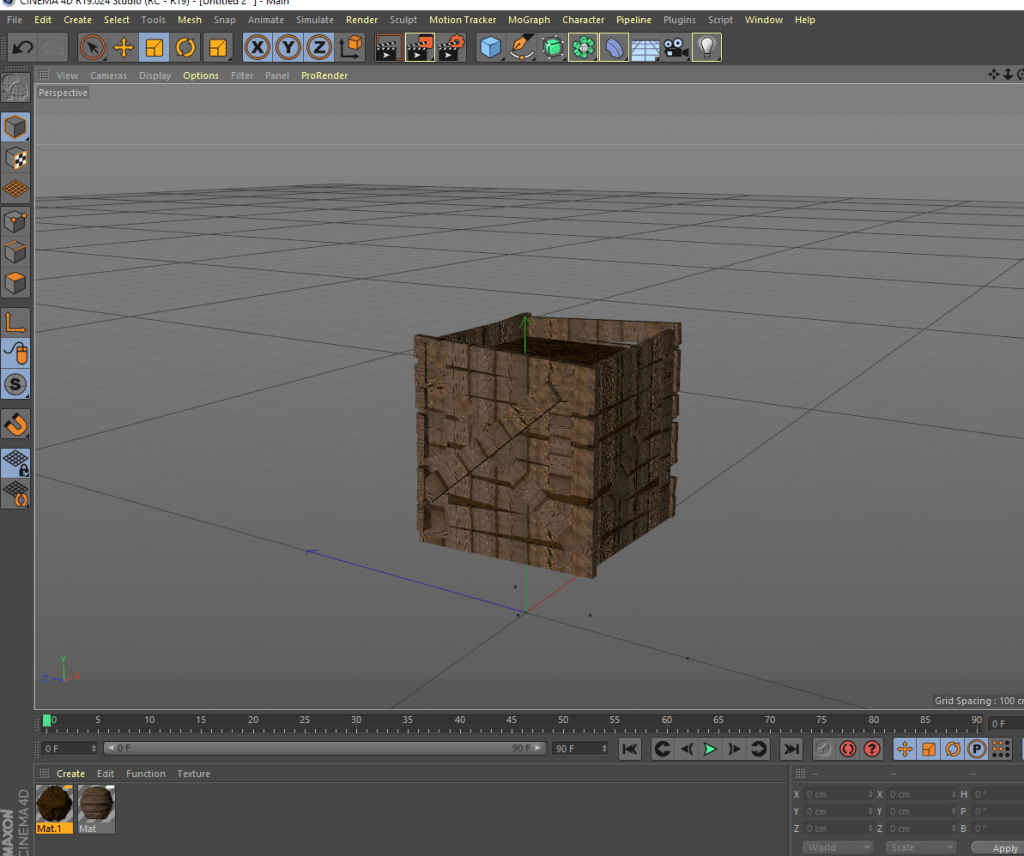Open the viewport Cameras menu
The height and width of the screenshot is (856, 1024).
pos(108,76)
